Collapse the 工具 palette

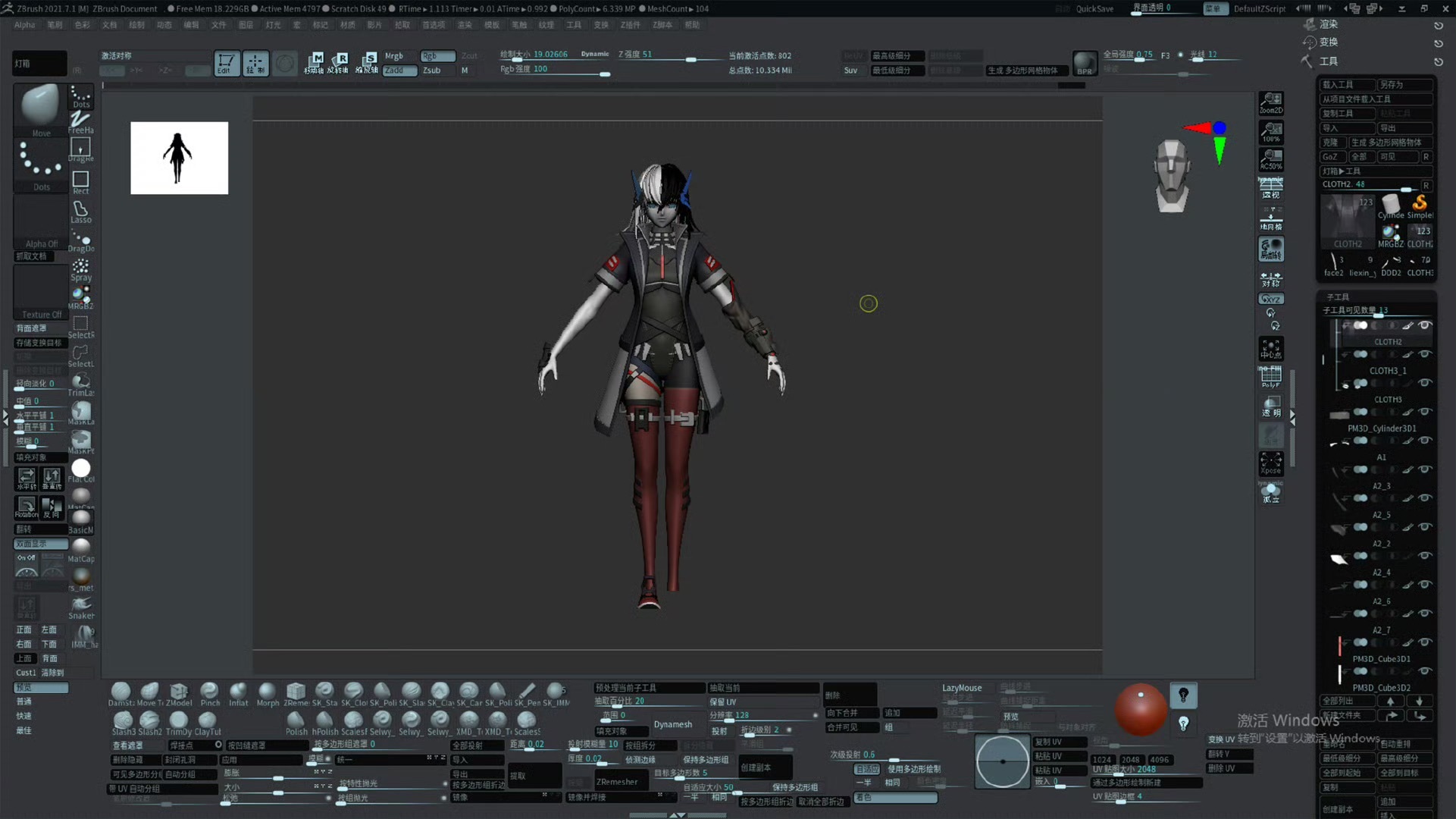coord(1329,61)
